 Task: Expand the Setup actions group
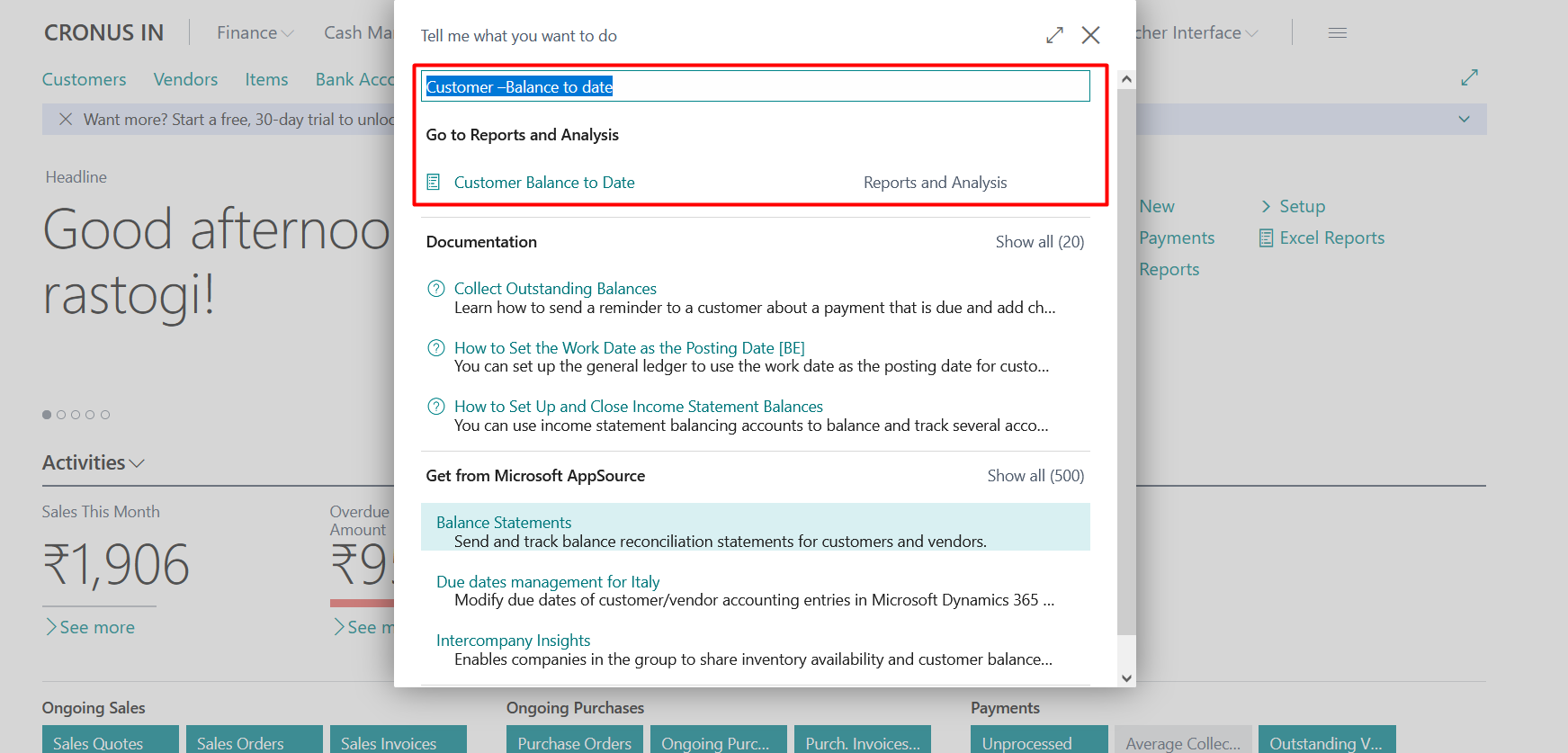click(x=1293, y=206)
